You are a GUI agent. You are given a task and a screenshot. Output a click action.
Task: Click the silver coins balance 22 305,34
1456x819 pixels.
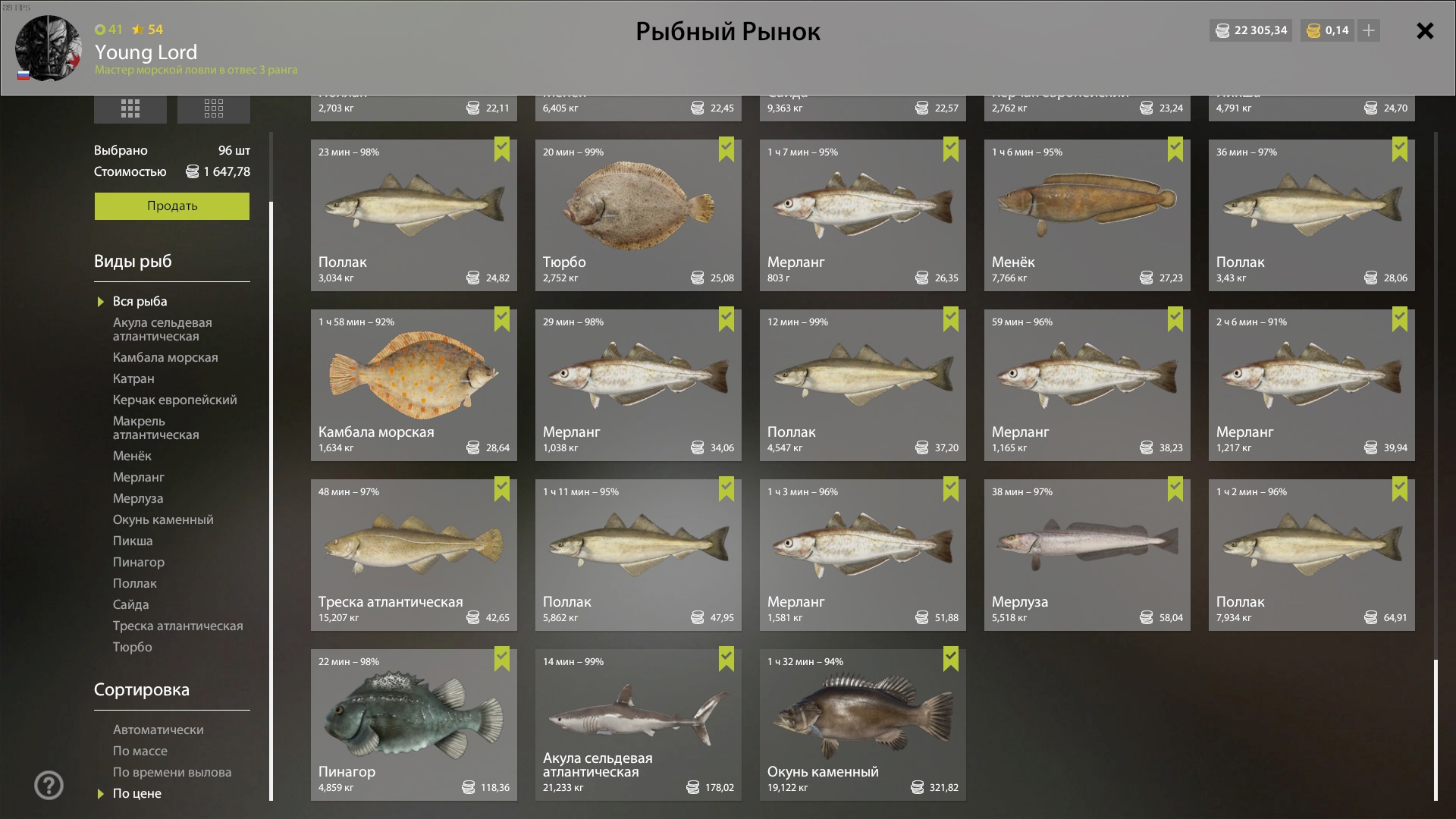[x=1251, y=30]
